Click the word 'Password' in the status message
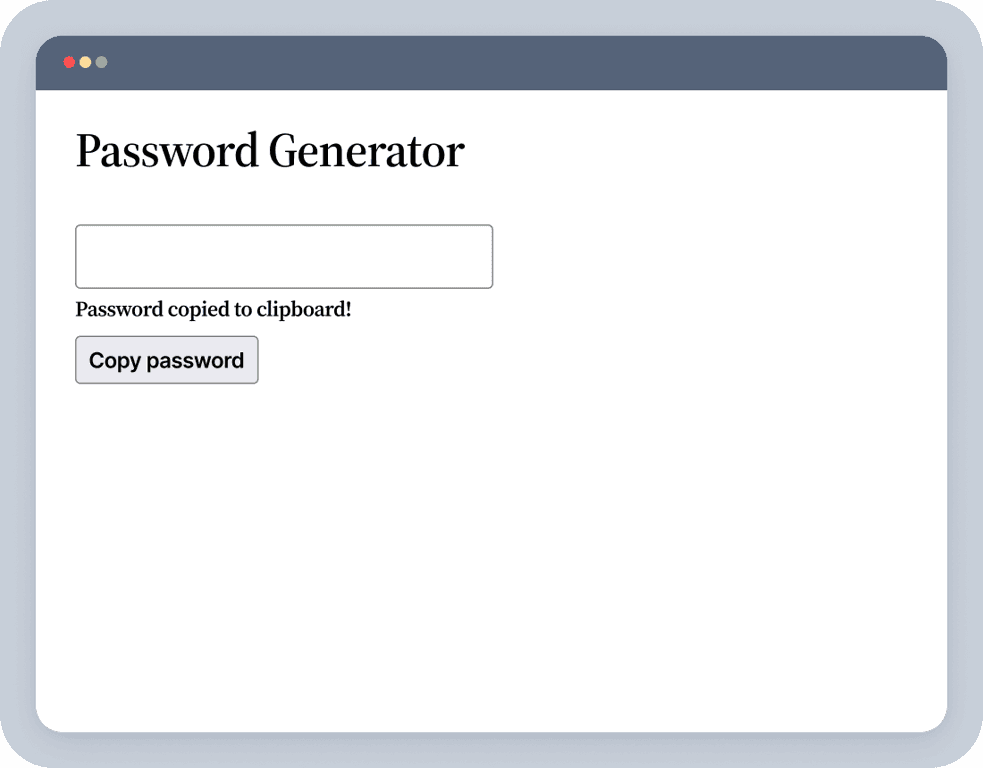The width and height of the screenshot is (983, 768). click(119, 309)
